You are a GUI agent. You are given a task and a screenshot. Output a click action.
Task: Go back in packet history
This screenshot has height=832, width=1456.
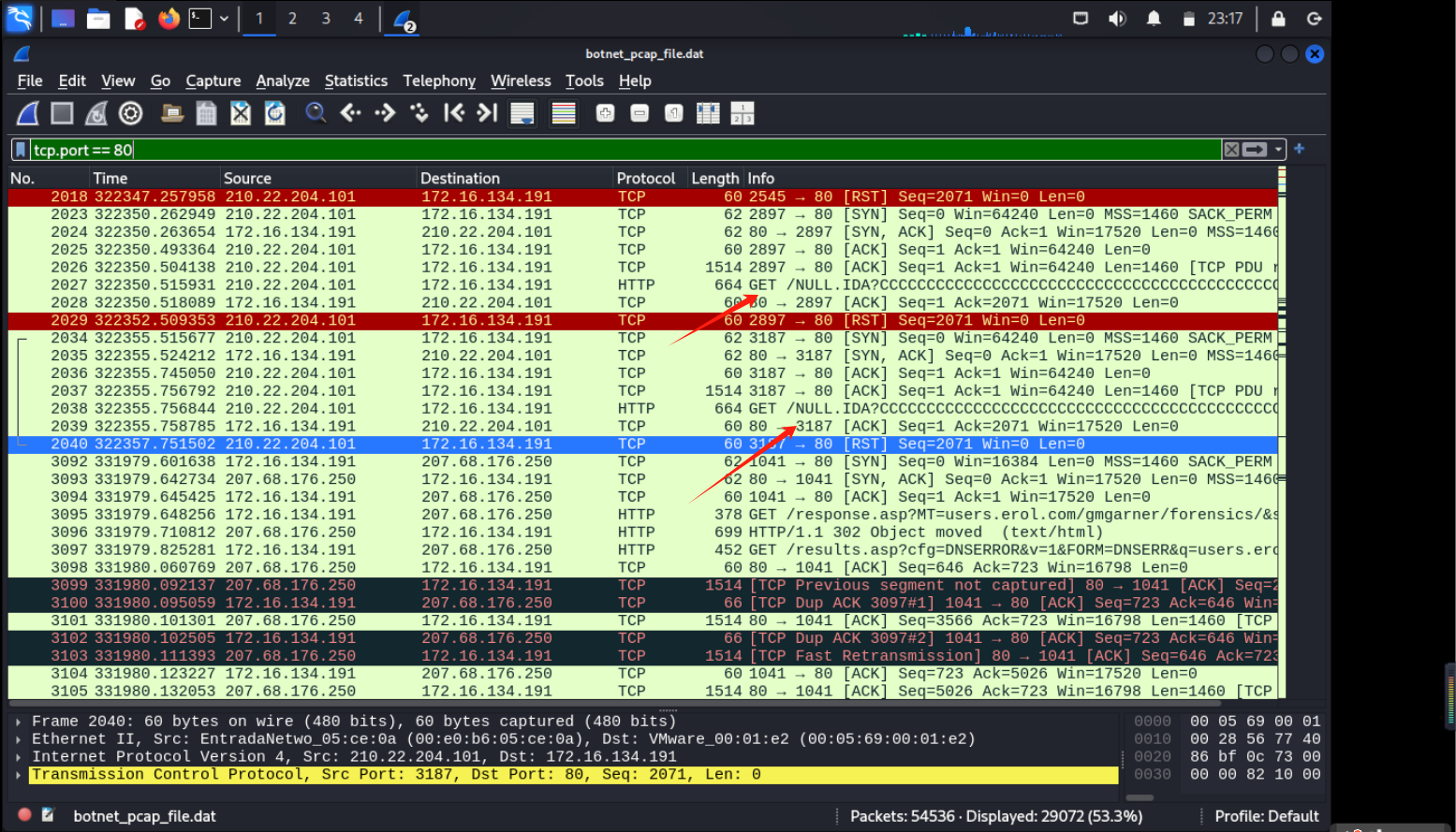point(350,113)
